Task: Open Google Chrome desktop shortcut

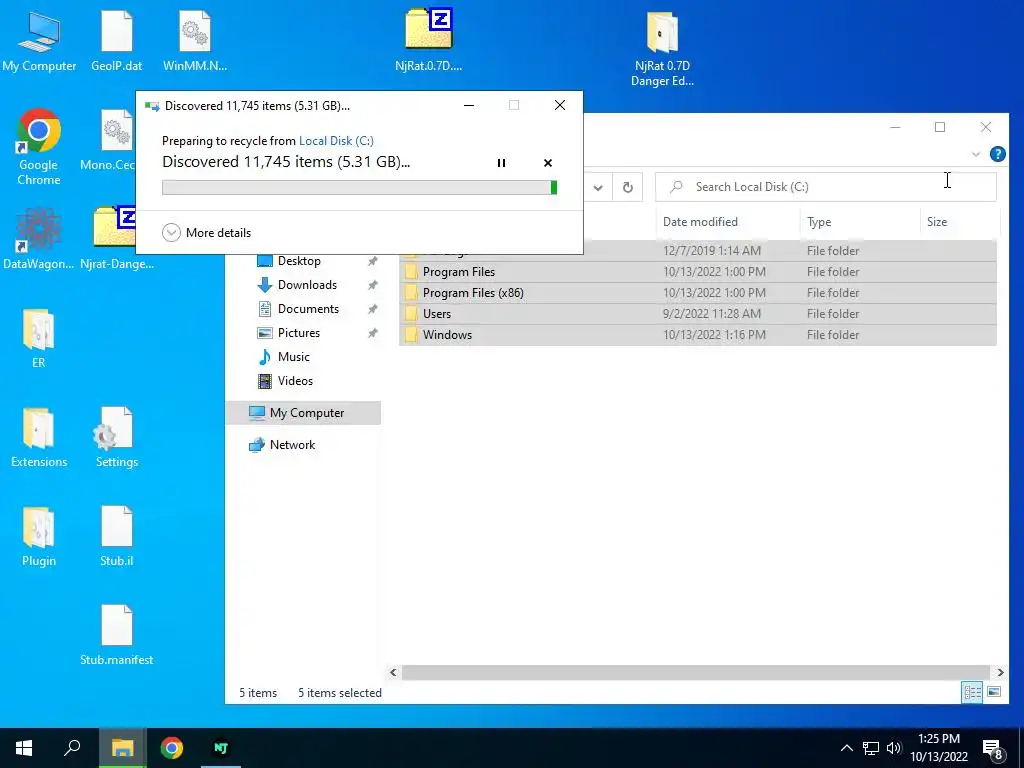Action: [39, 147]
